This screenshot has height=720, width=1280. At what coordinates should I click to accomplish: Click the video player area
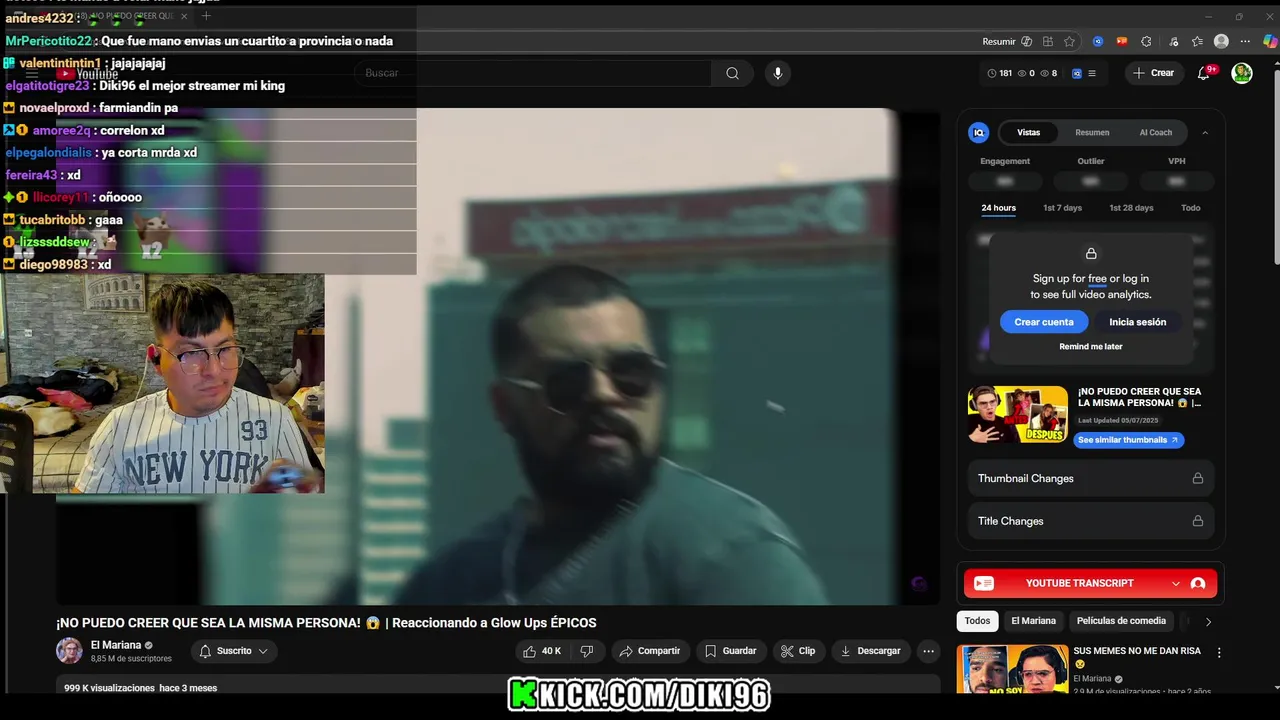click(x=498, y=356)
